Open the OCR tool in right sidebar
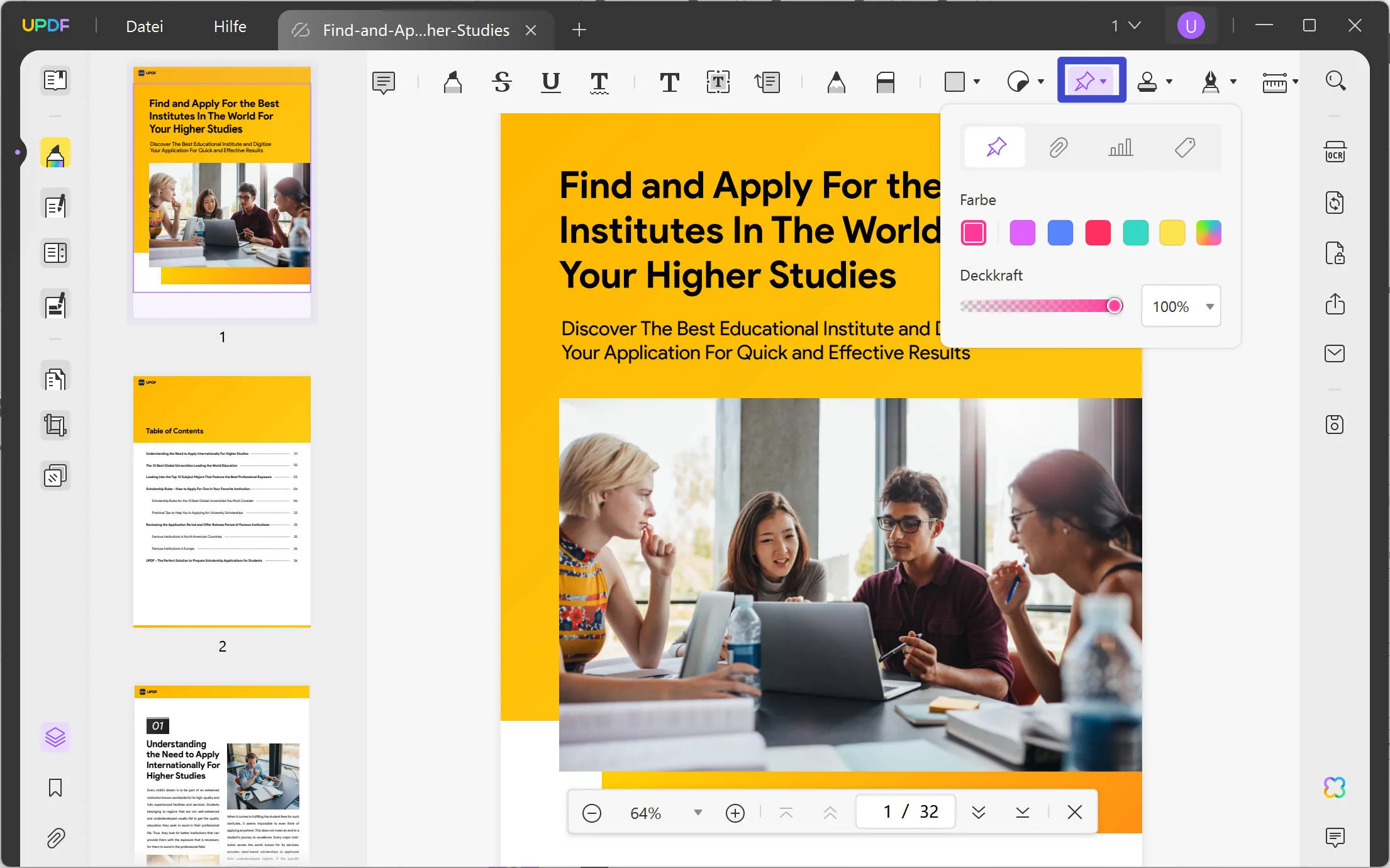1390x868 pixels. pos(1335,152)
